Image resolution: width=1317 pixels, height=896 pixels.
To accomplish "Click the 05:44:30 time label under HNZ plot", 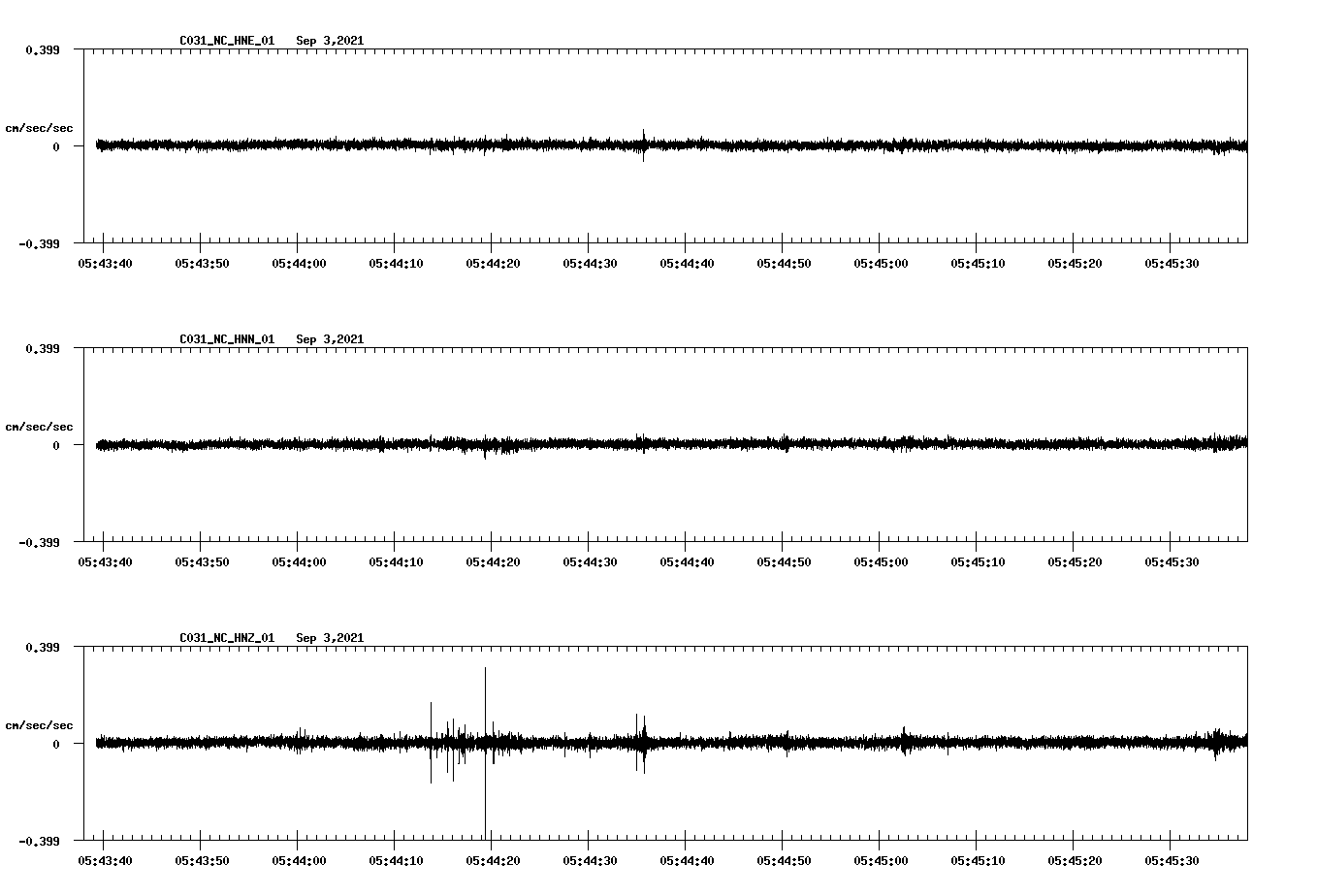I will tap(590, 861).
